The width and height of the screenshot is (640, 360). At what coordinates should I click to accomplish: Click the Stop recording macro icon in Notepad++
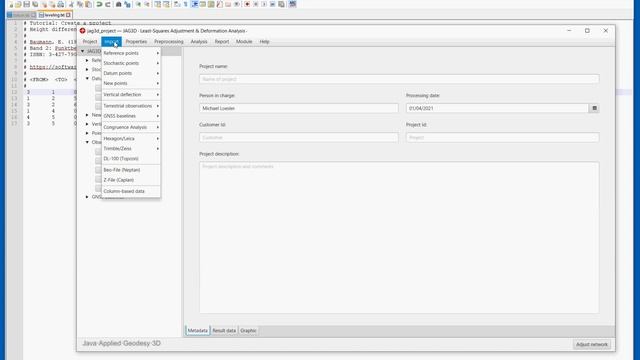[256, 4]
